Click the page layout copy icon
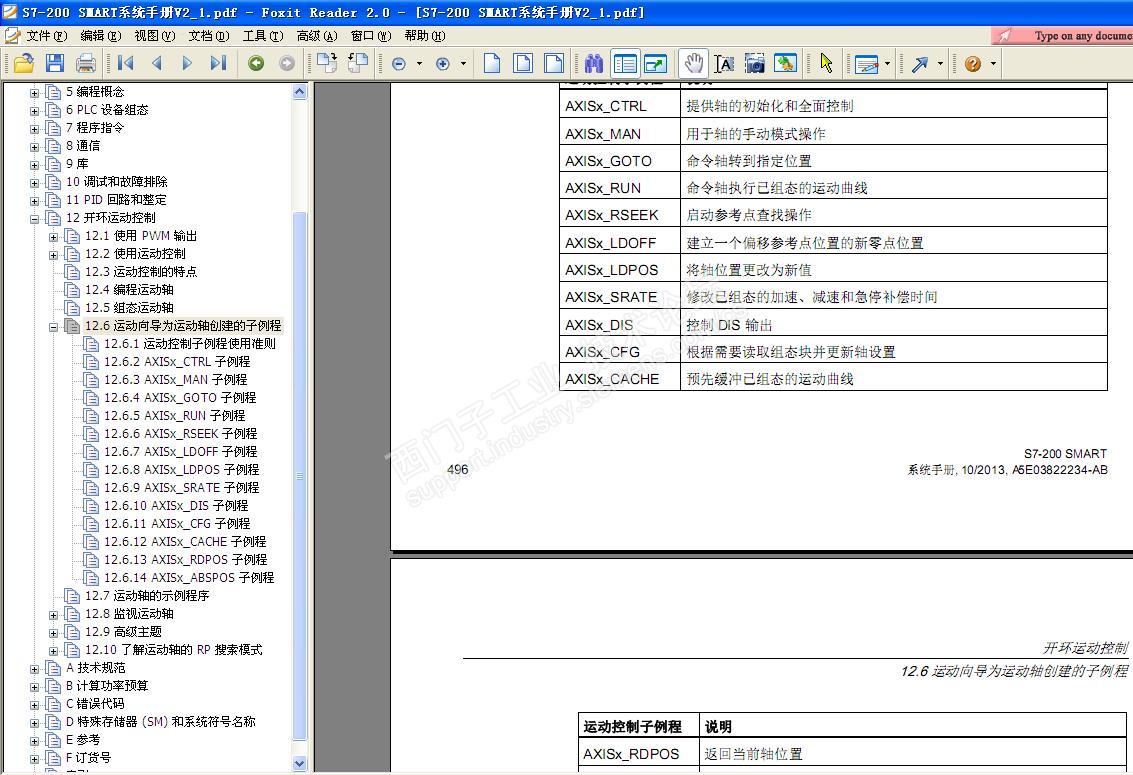 327,64
